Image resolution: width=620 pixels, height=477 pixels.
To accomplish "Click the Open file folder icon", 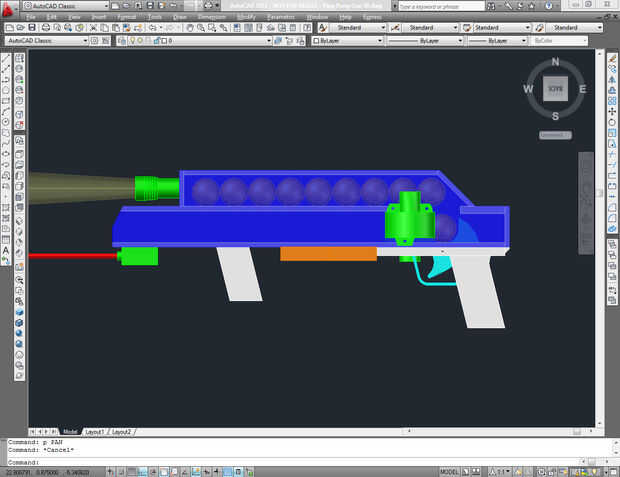I will [21, 27].
